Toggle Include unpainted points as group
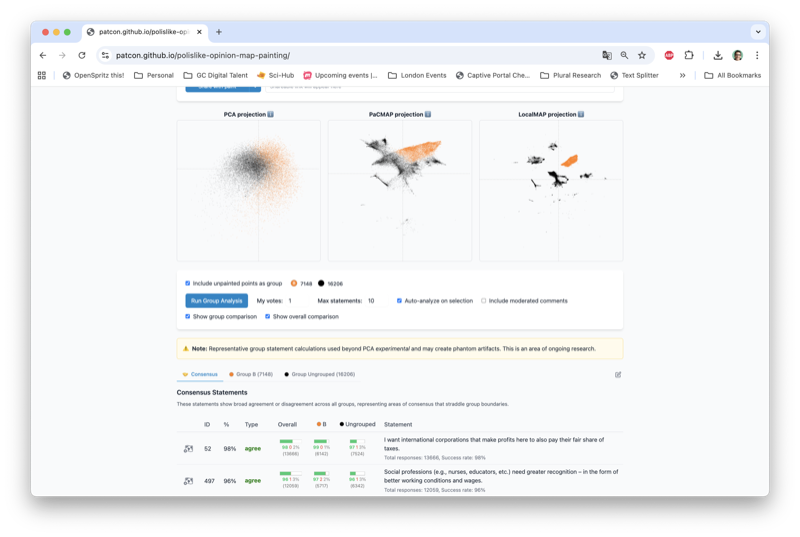Viewport: 800px width, 537px height. pos(188,284)
